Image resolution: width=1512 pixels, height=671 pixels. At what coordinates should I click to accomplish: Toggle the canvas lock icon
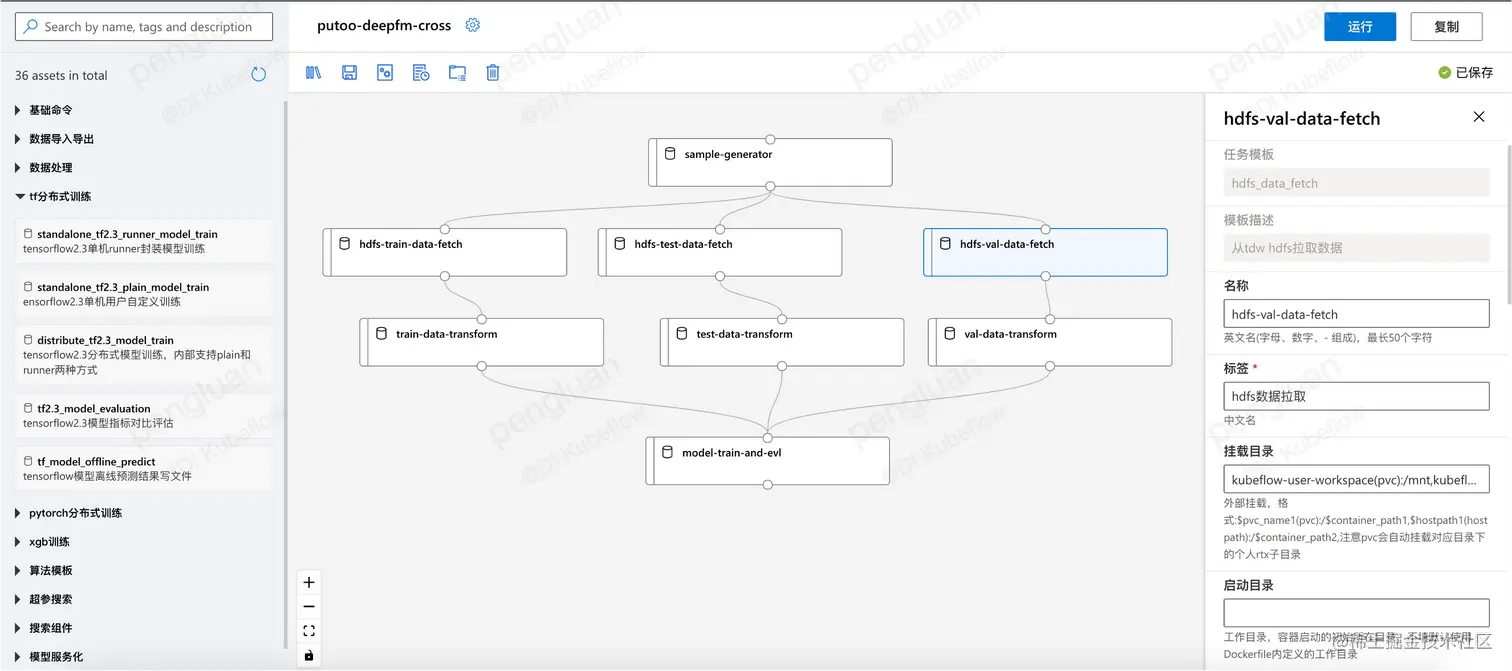(309, 655)
